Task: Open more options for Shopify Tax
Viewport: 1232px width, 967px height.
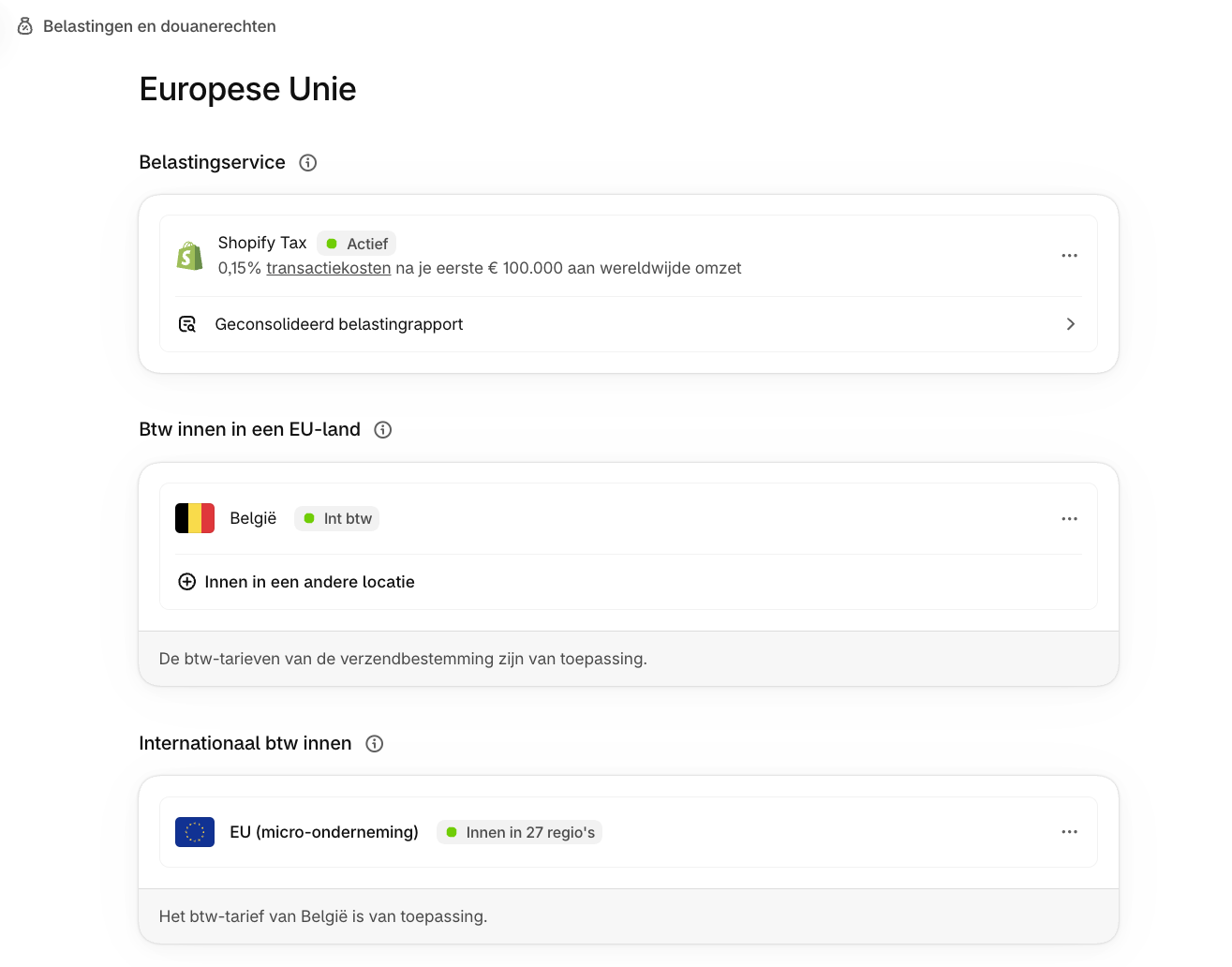Action: tap(1069, 255)
